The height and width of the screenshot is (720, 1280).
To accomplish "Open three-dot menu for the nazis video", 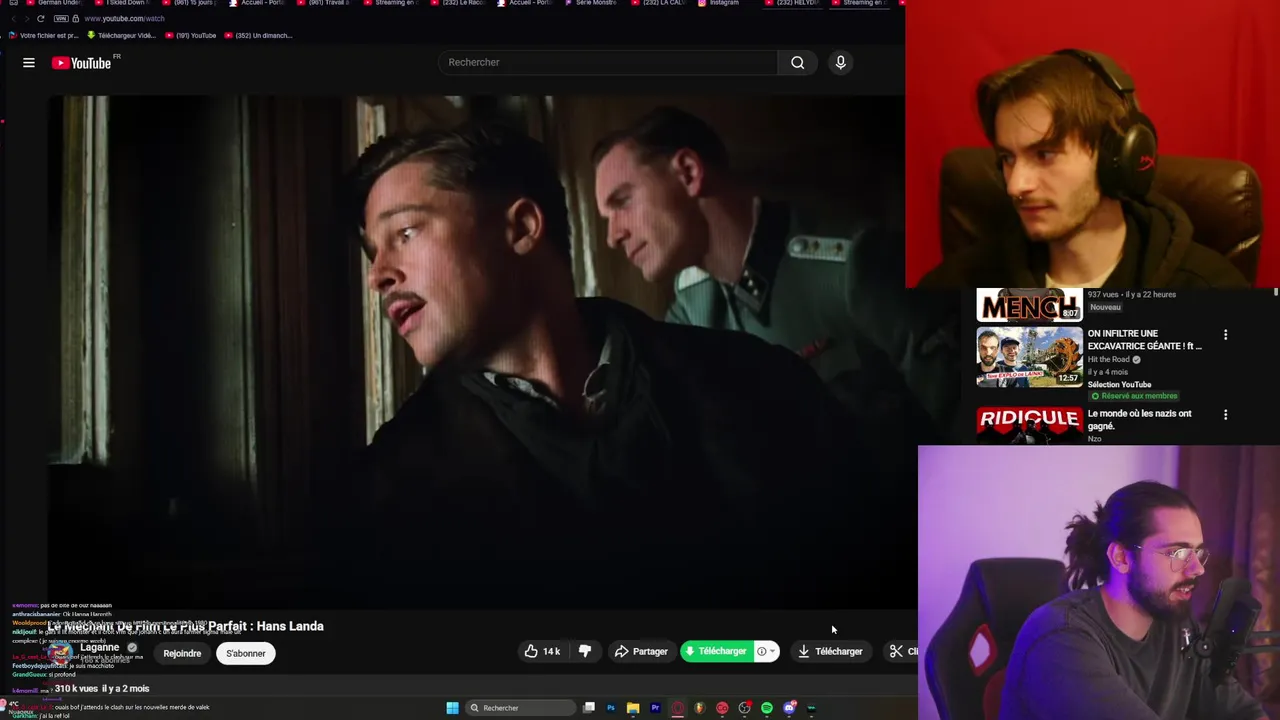I will pyautogui.click(x=1225, y=415).
